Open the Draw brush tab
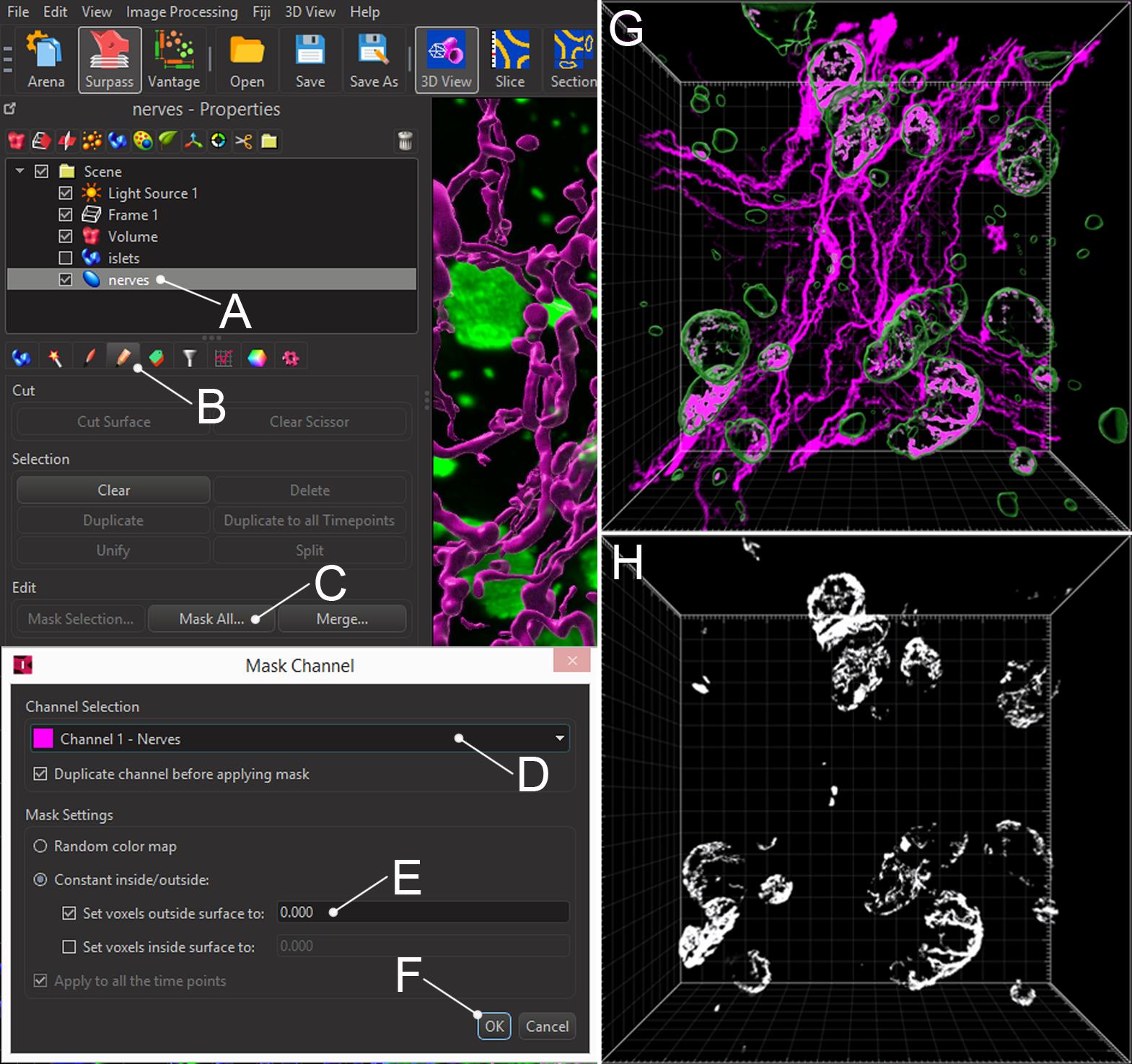Viewport: 1132px width, 1064px height. (x=89, y=357)
